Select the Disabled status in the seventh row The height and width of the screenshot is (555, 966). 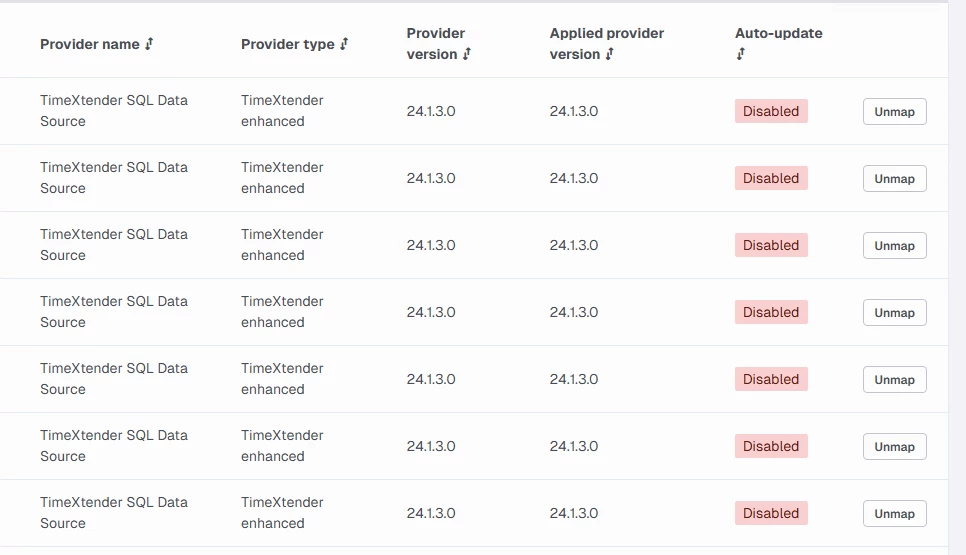pyautogui.click(x=771, y=513)
